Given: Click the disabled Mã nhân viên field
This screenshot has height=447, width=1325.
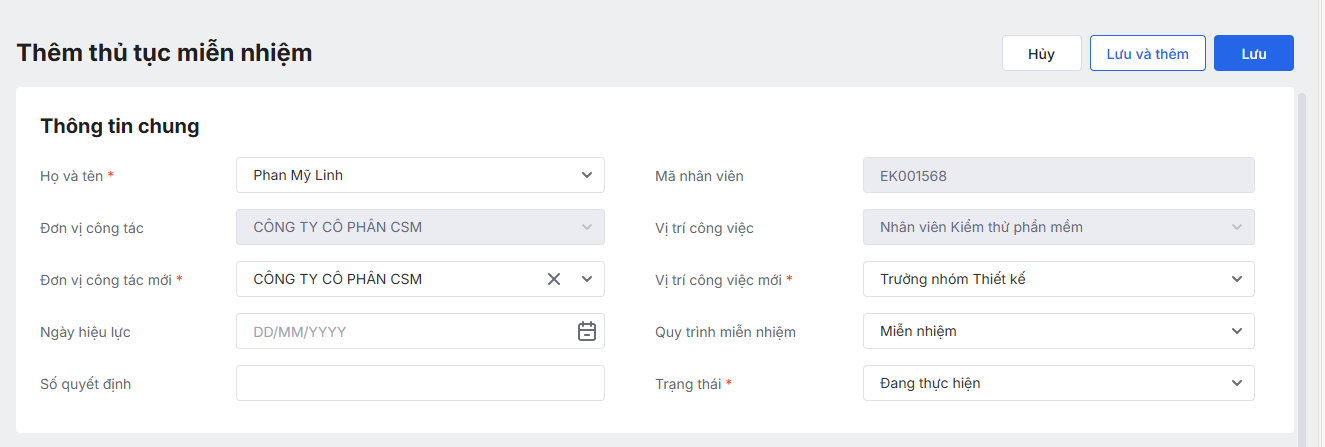Looking at the screenshot, I should point(1058,175).
